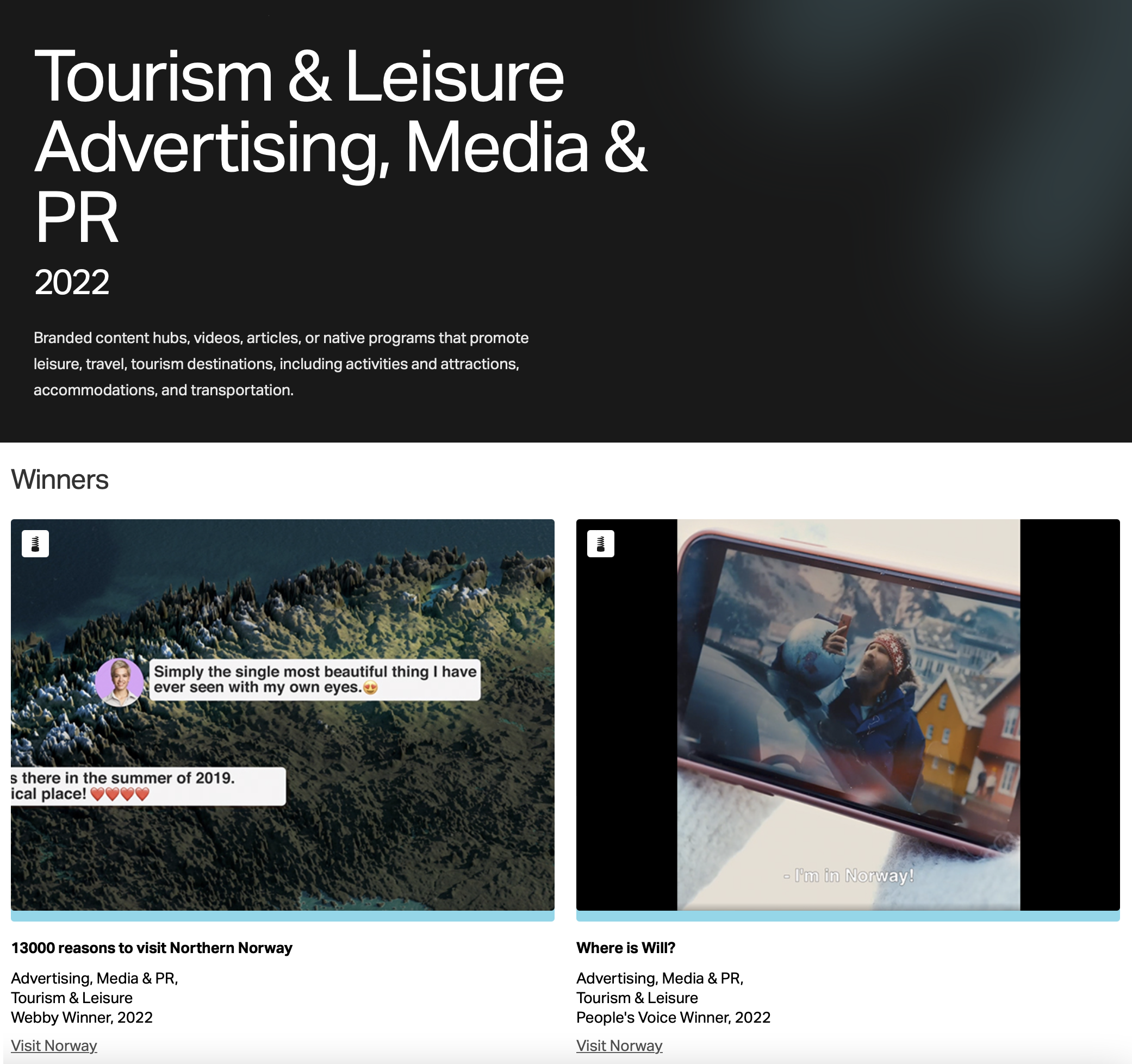Click the year '2022' in the header

72,282
